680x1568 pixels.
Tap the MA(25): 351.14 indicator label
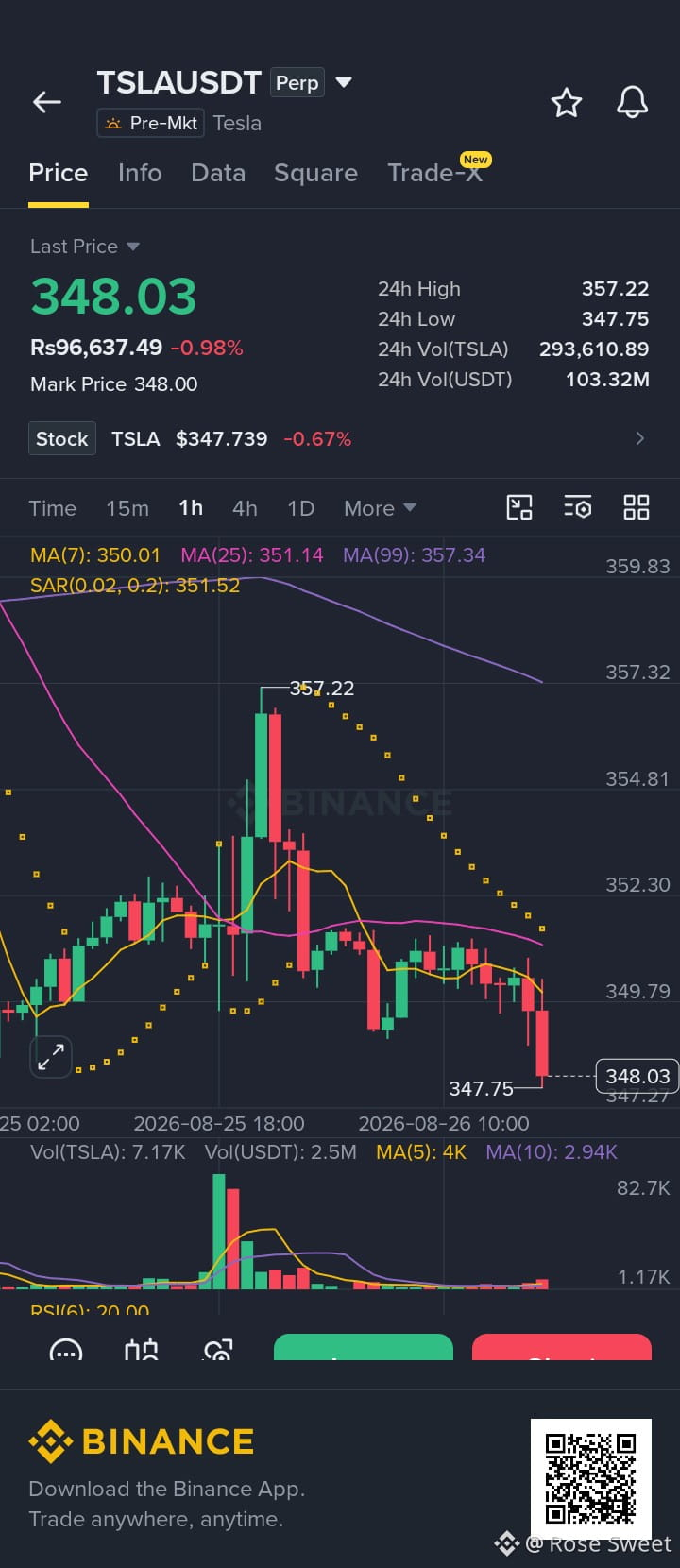click(x=252, y=555)
